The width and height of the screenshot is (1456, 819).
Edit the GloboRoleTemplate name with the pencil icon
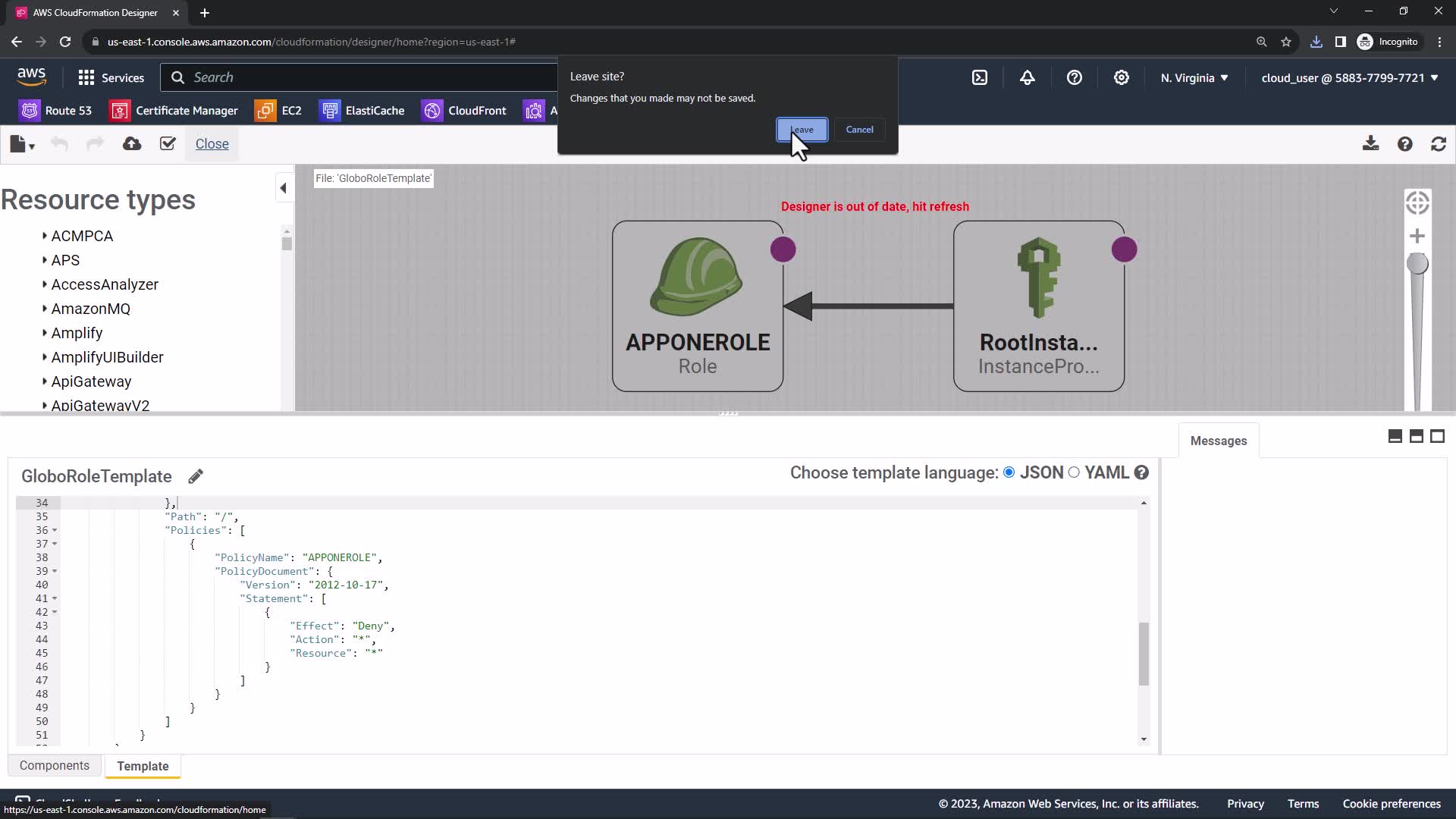click(x=196, y=476)
